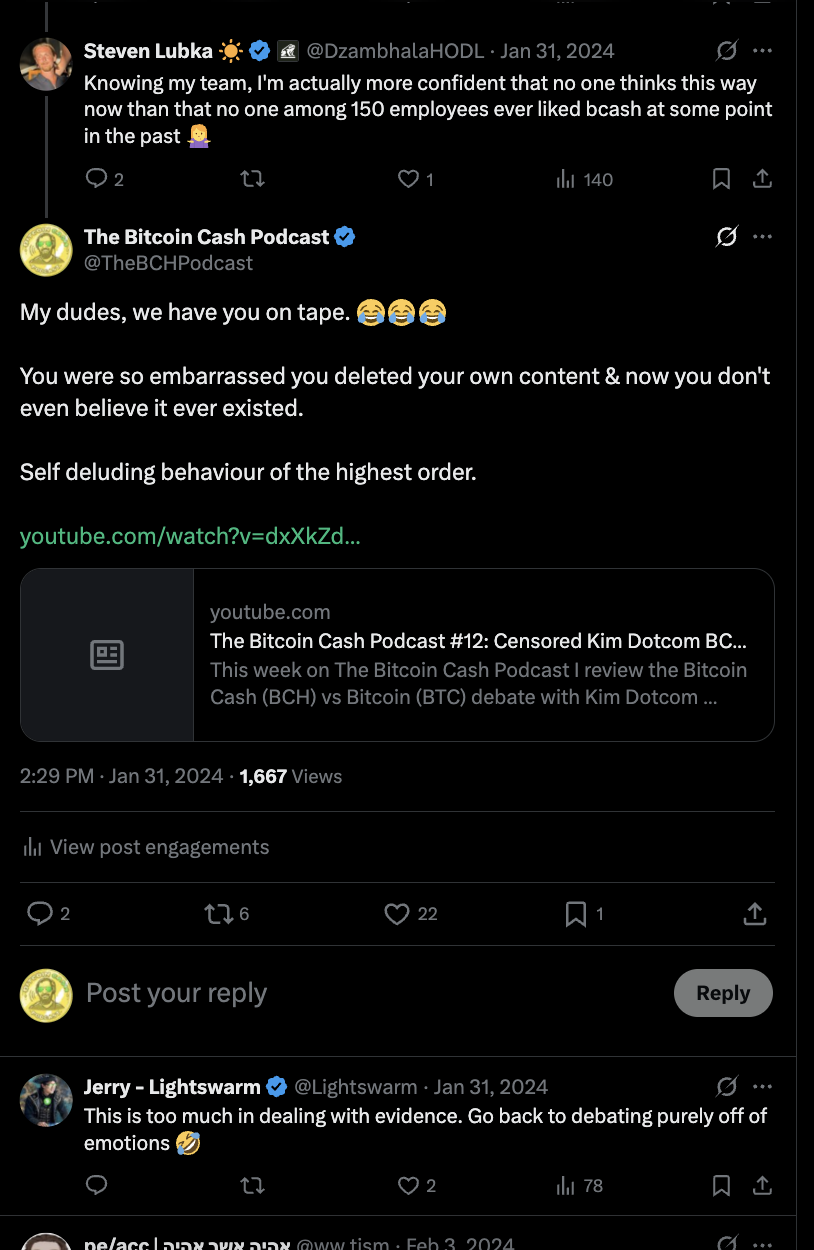This screenshot has height=1250, width=814.
Task: Like The Bitcoin Cash Podcast's main post
Action: 398,914
